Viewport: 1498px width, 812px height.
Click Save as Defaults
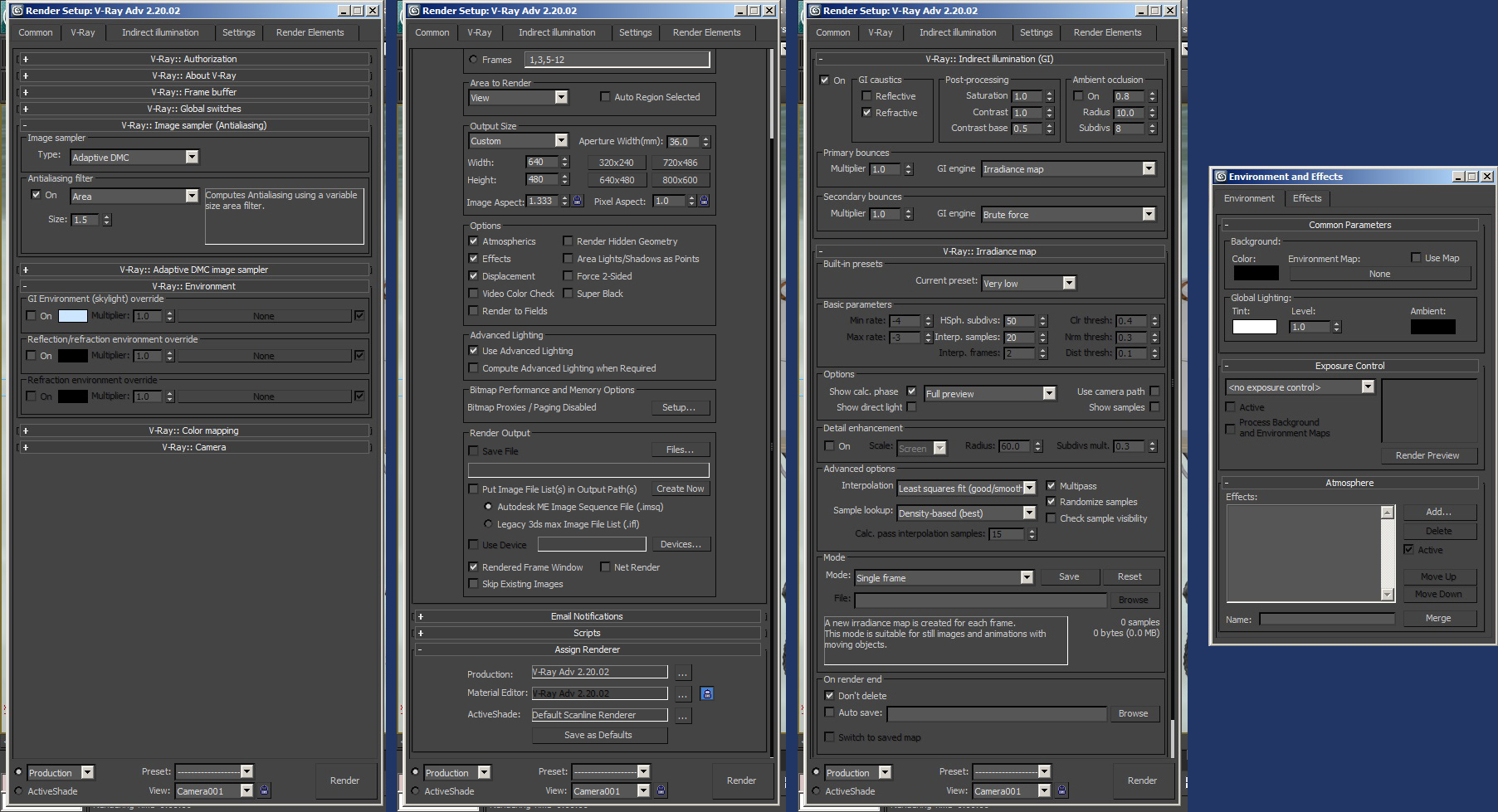[598, 735]
